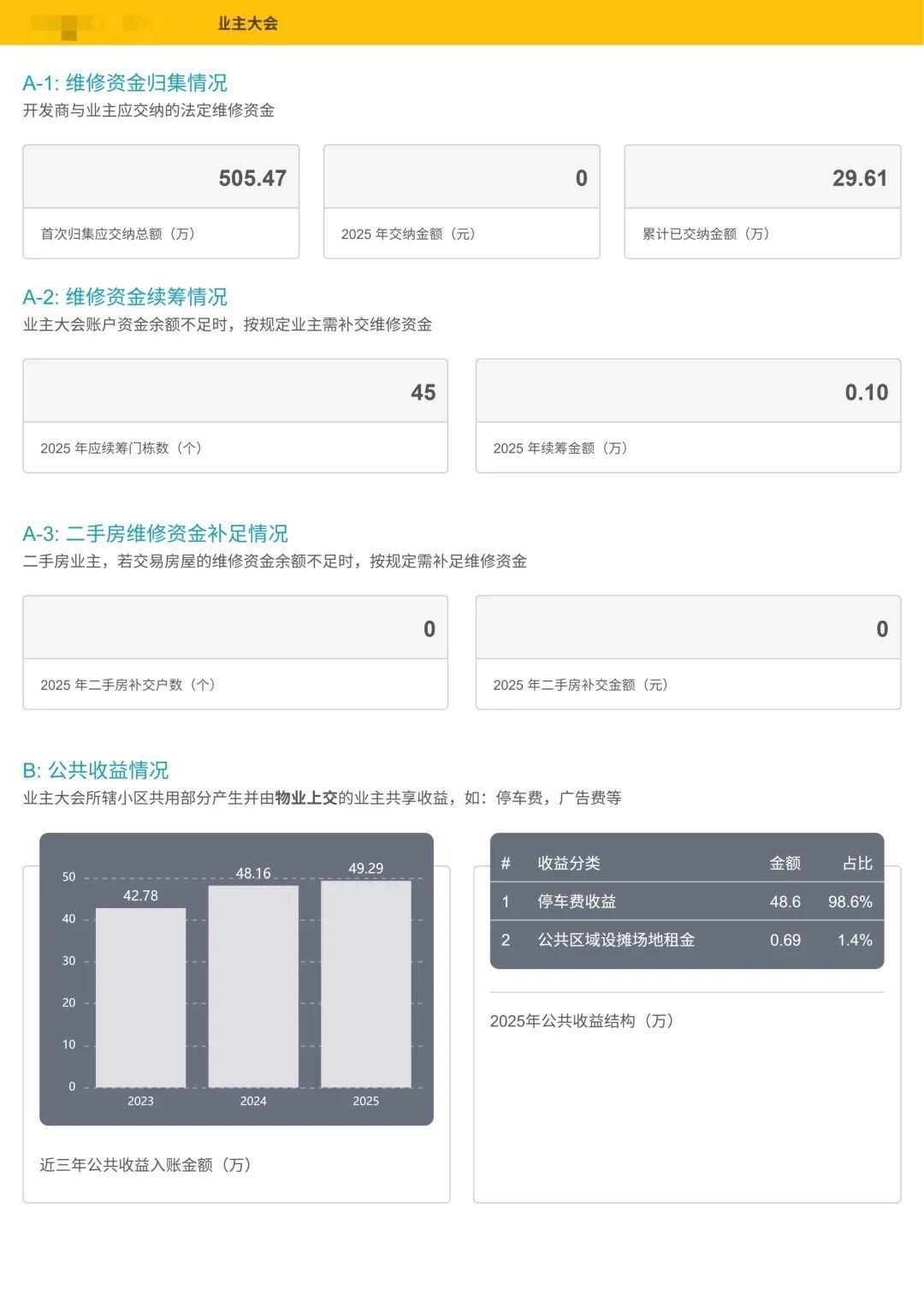Select the 2025 年二手房补交金额 card
Viewport: 924px width, 1307px height.
tap(688, 652)
